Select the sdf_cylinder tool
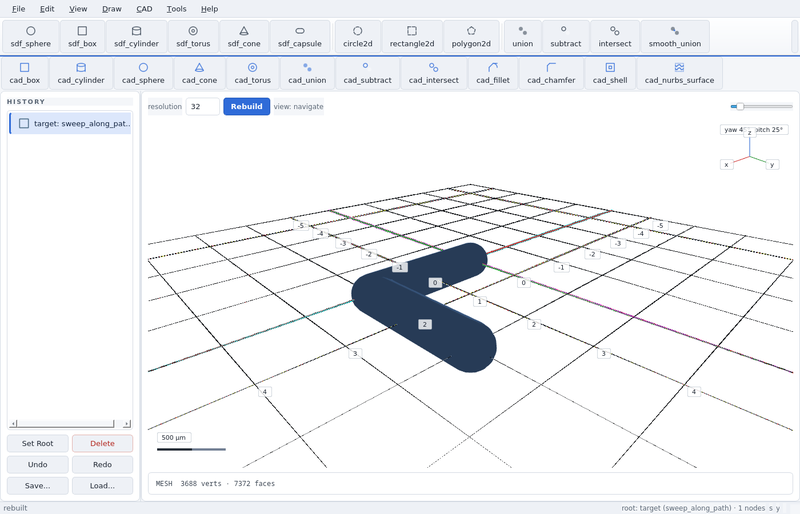The image size is (800, 514). coord(136,37)
